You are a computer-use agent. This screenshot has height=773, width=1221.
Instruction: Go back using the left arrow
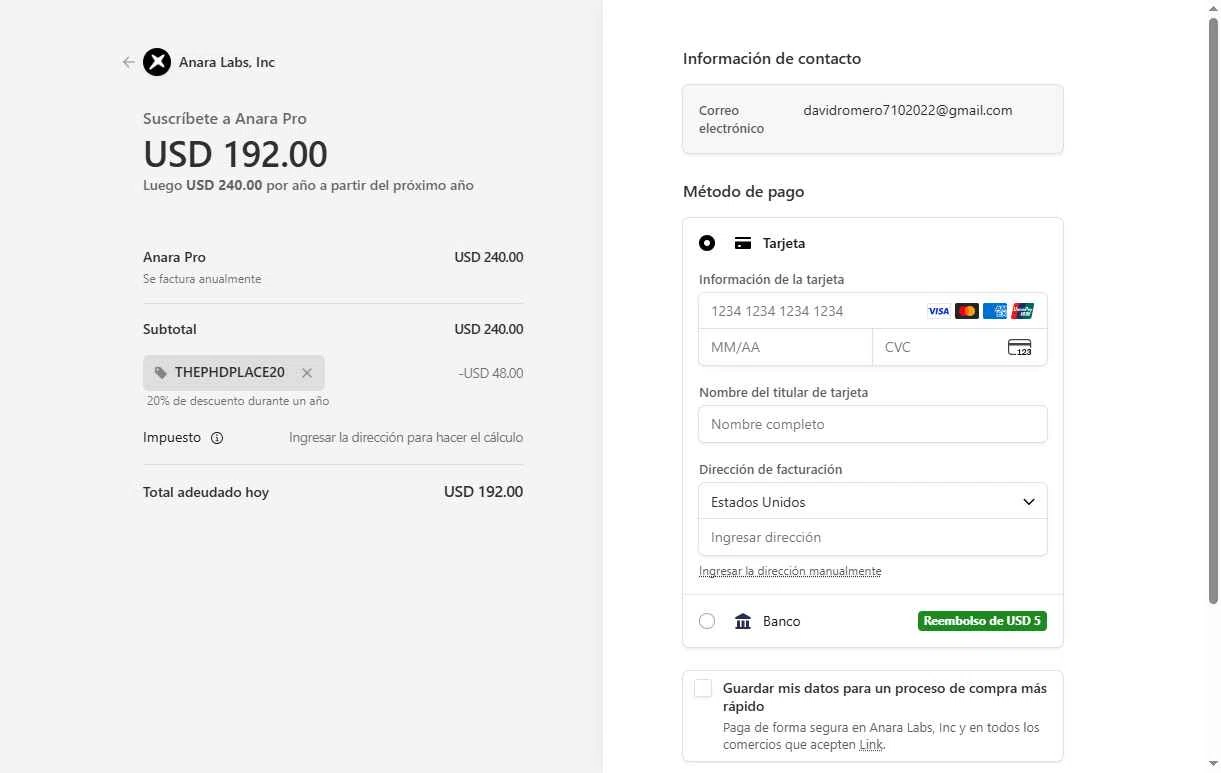tap(128, 62)
